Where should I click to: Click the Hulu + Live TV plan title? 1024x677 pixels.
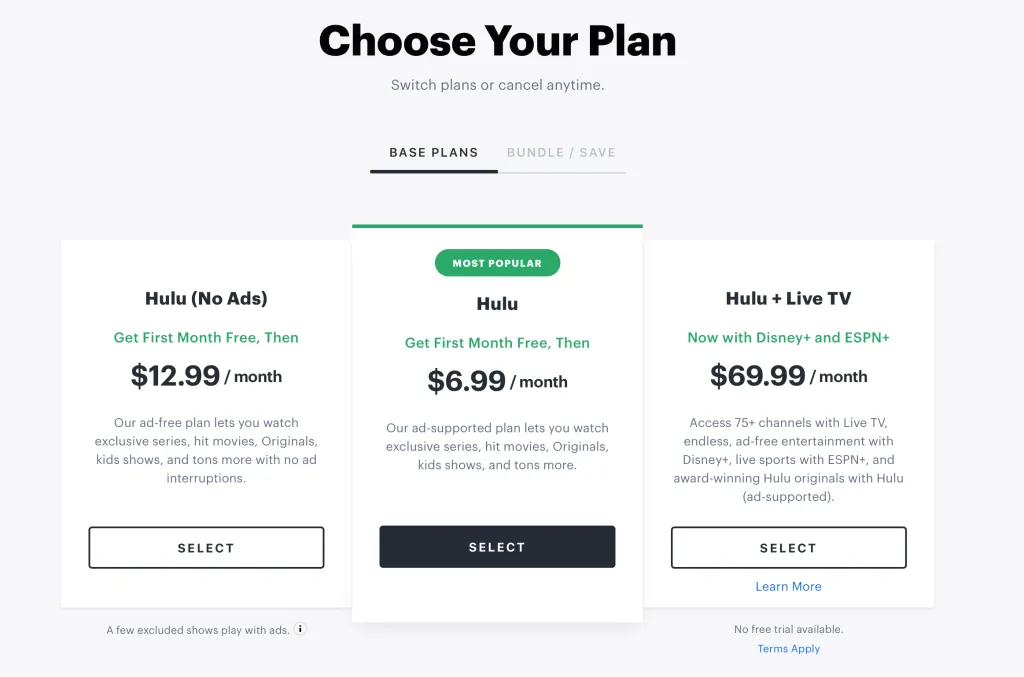click(788, 298)
